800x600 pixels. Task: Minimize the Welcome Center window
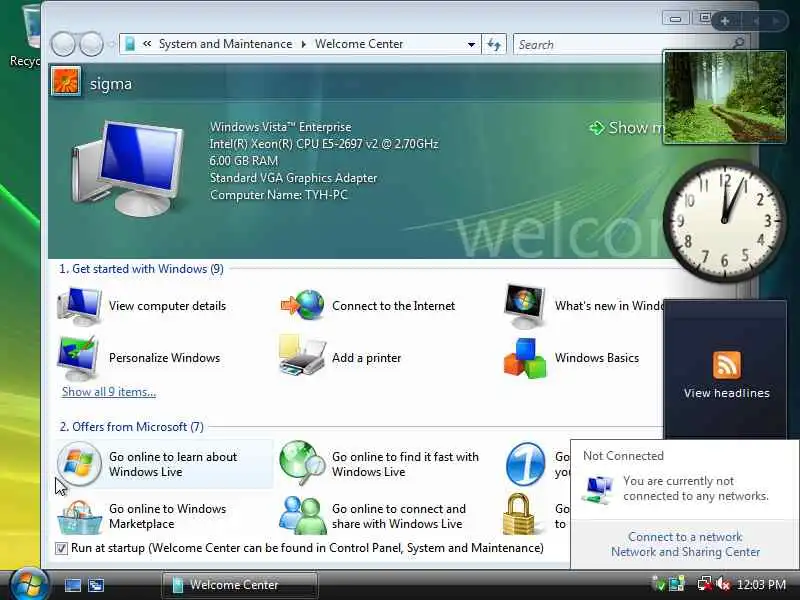tap(676, 19)
